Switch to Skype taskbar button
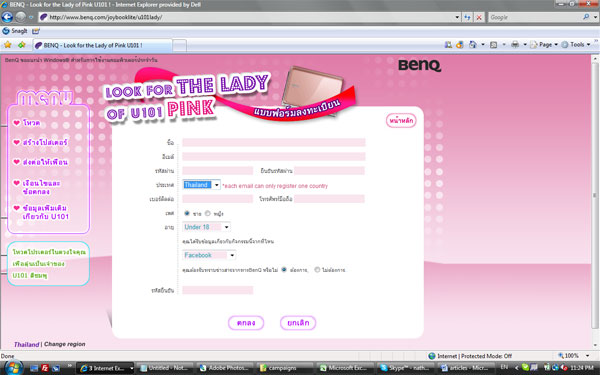The image size is (600, 375). tap(406, 368)
